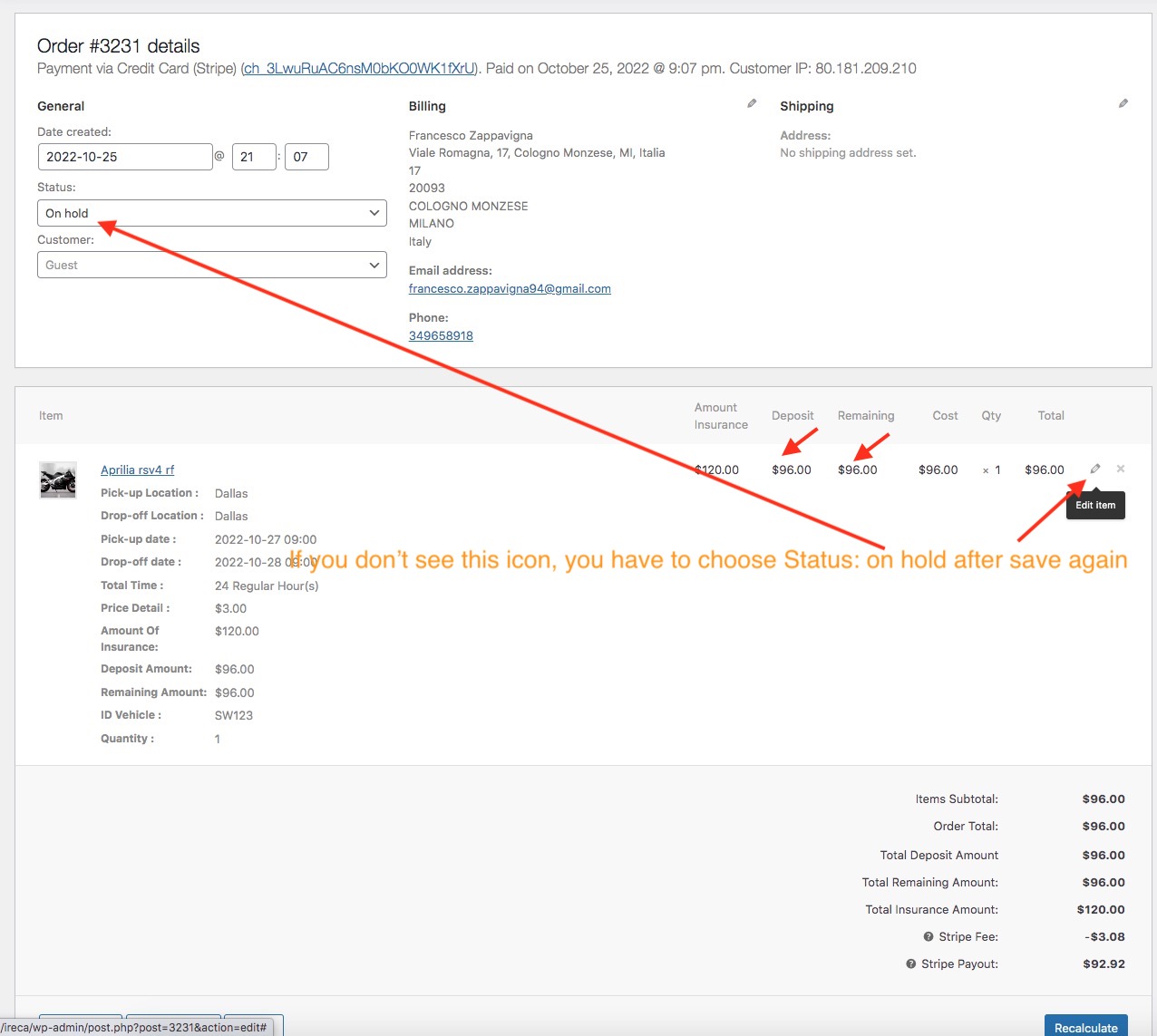The image size is (1157, 1036).
Task: Click the hour field showing 21
Action: [x=253, y=157]
